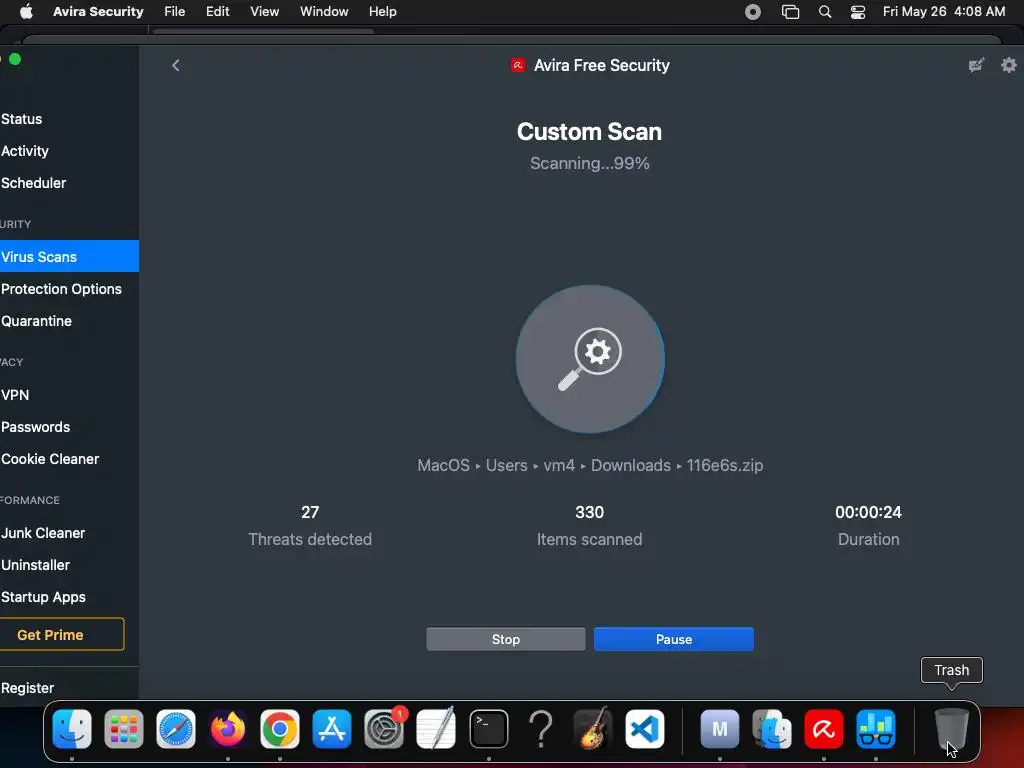The height and width of the screenshot is (768, 1024).
Task: Open the Edit menu
Action: click(x=217, y=12)
